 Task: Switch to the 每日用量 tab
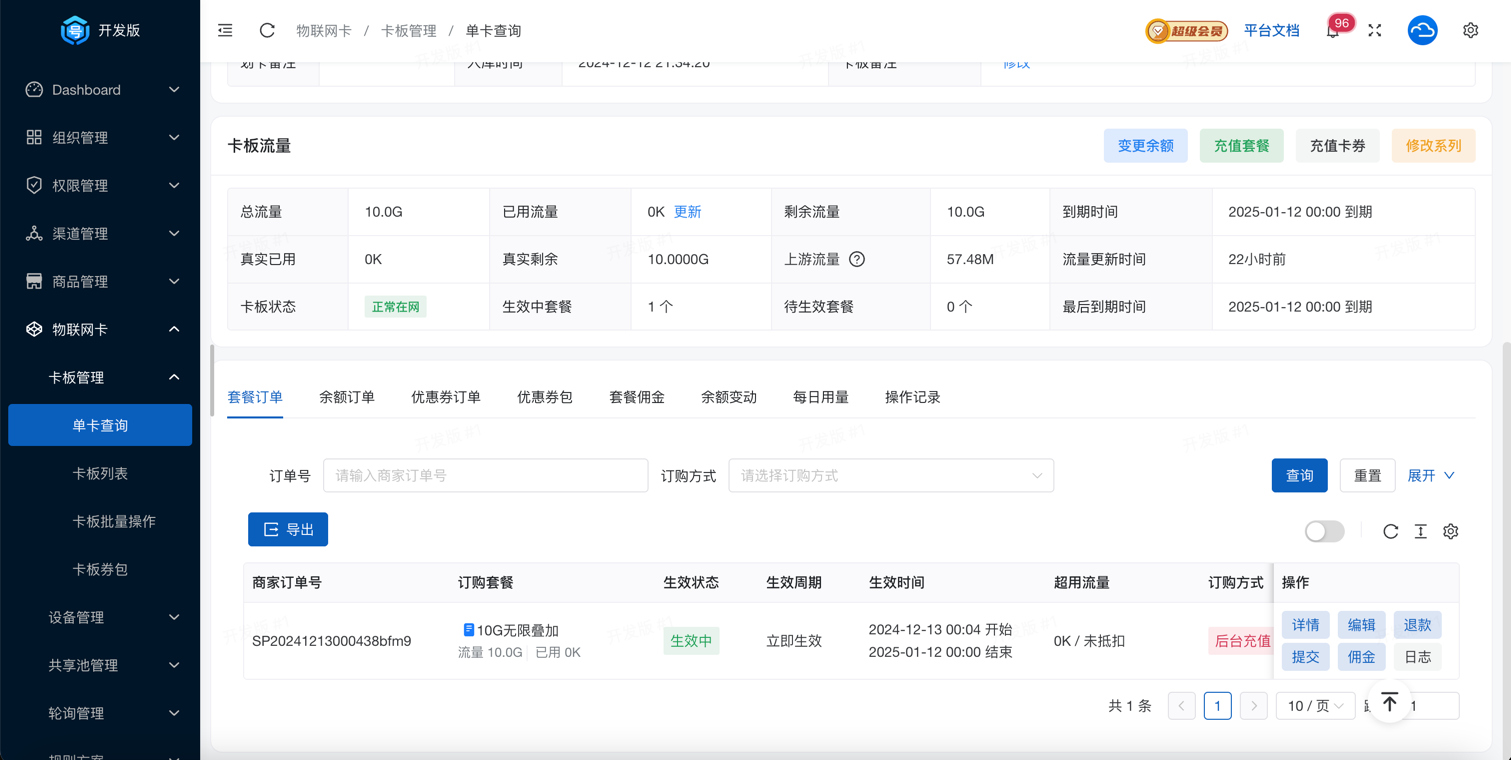click(820, 397)
